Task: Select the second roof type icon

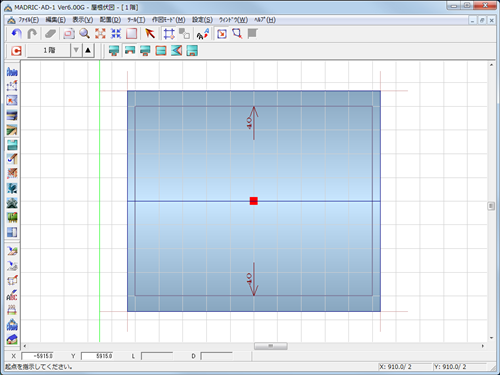Action: 130,51
